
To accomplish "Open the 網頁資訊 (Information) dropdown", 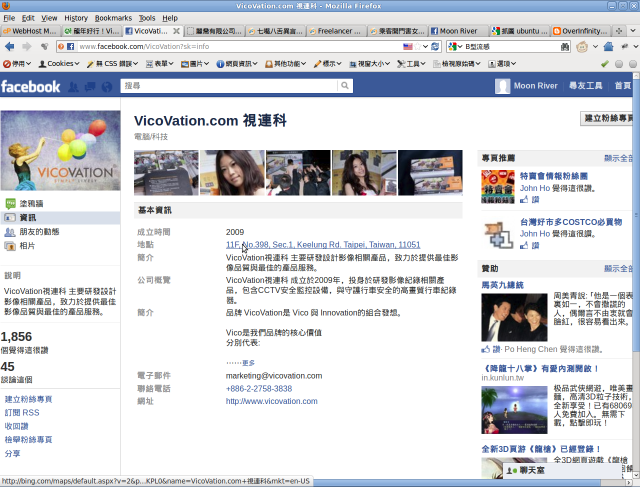I will tap(237, 64).
